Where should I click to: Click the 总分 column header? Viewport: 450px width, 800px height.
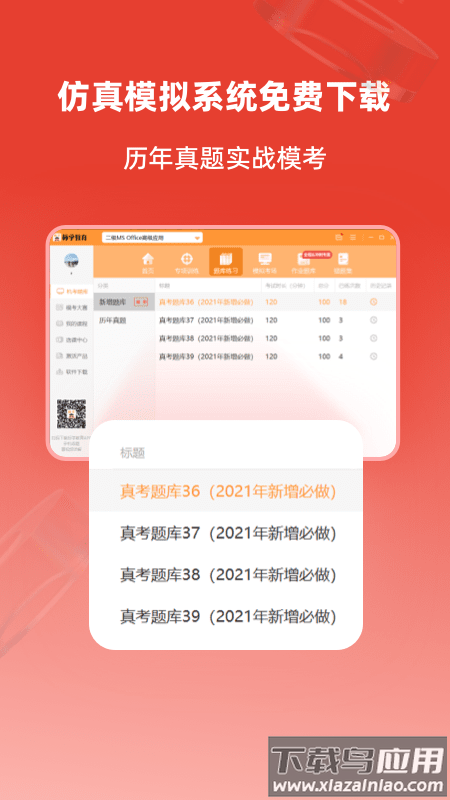(323, 286)
